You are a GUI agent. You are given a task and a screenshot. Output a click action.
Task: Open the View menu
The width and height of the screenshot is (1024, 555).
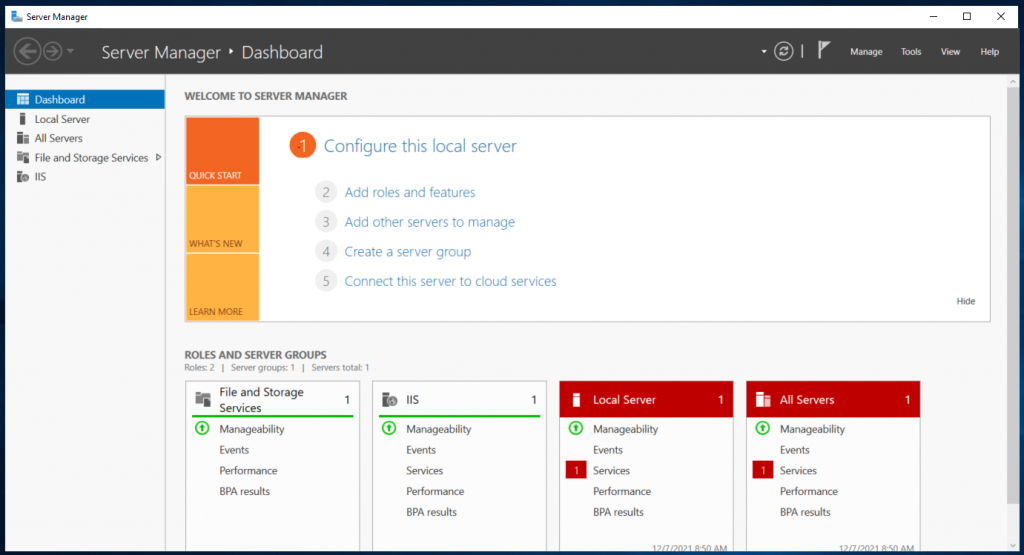pos(950,52)
